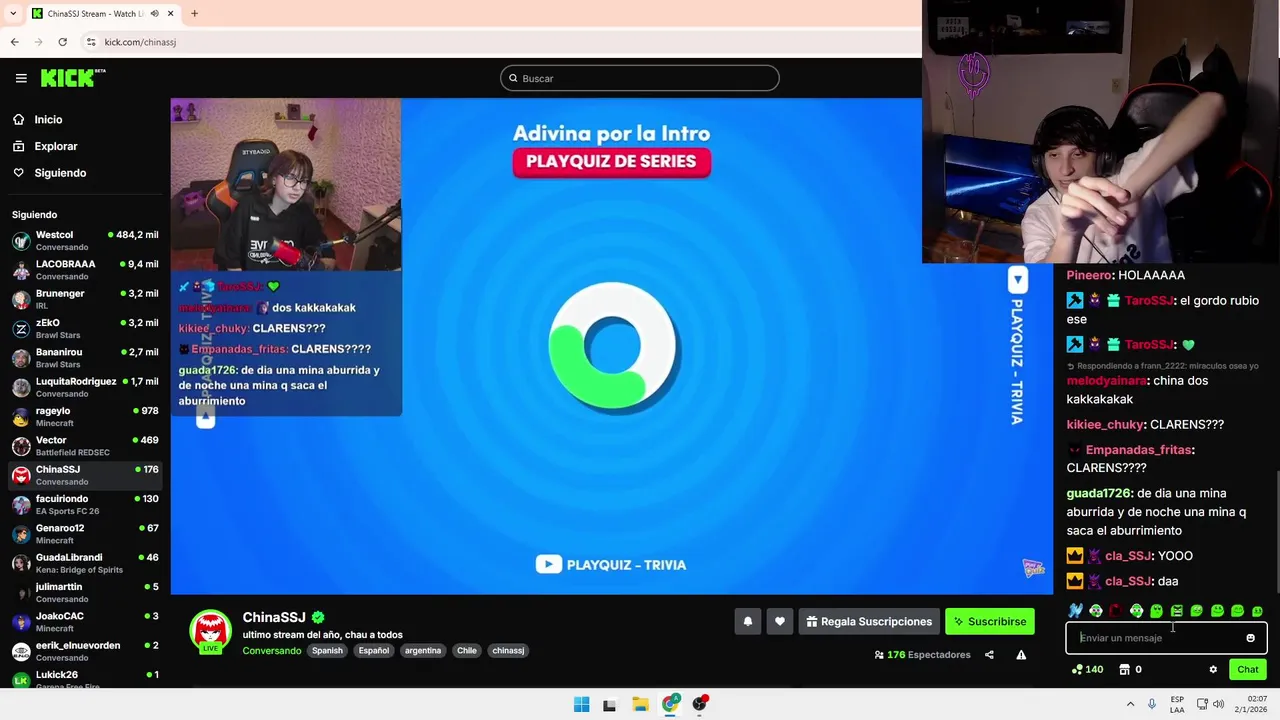Viewport: 1280px width, 720px height.
Task: Select the Chile tag
Action: [467, 651]
